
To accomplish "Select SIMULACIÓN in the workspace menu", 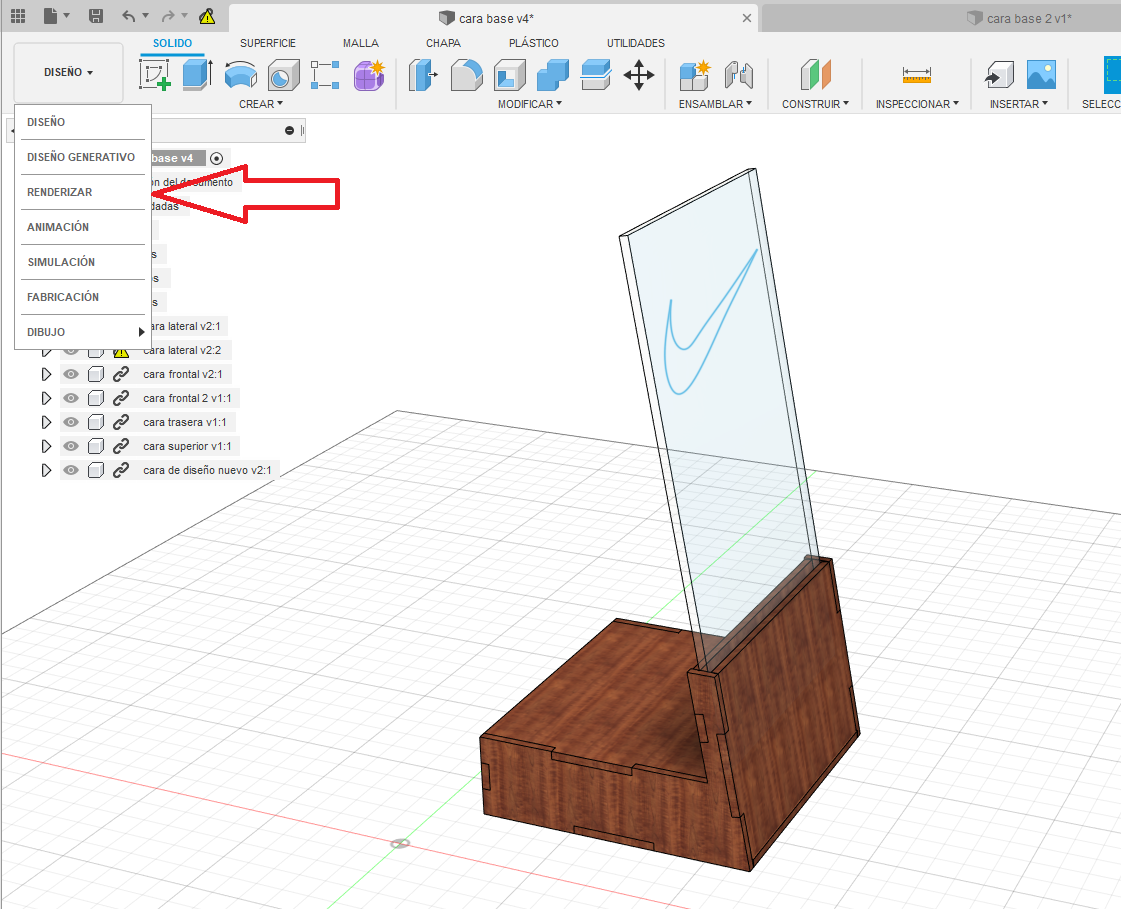I will click(x=82, y=262).
